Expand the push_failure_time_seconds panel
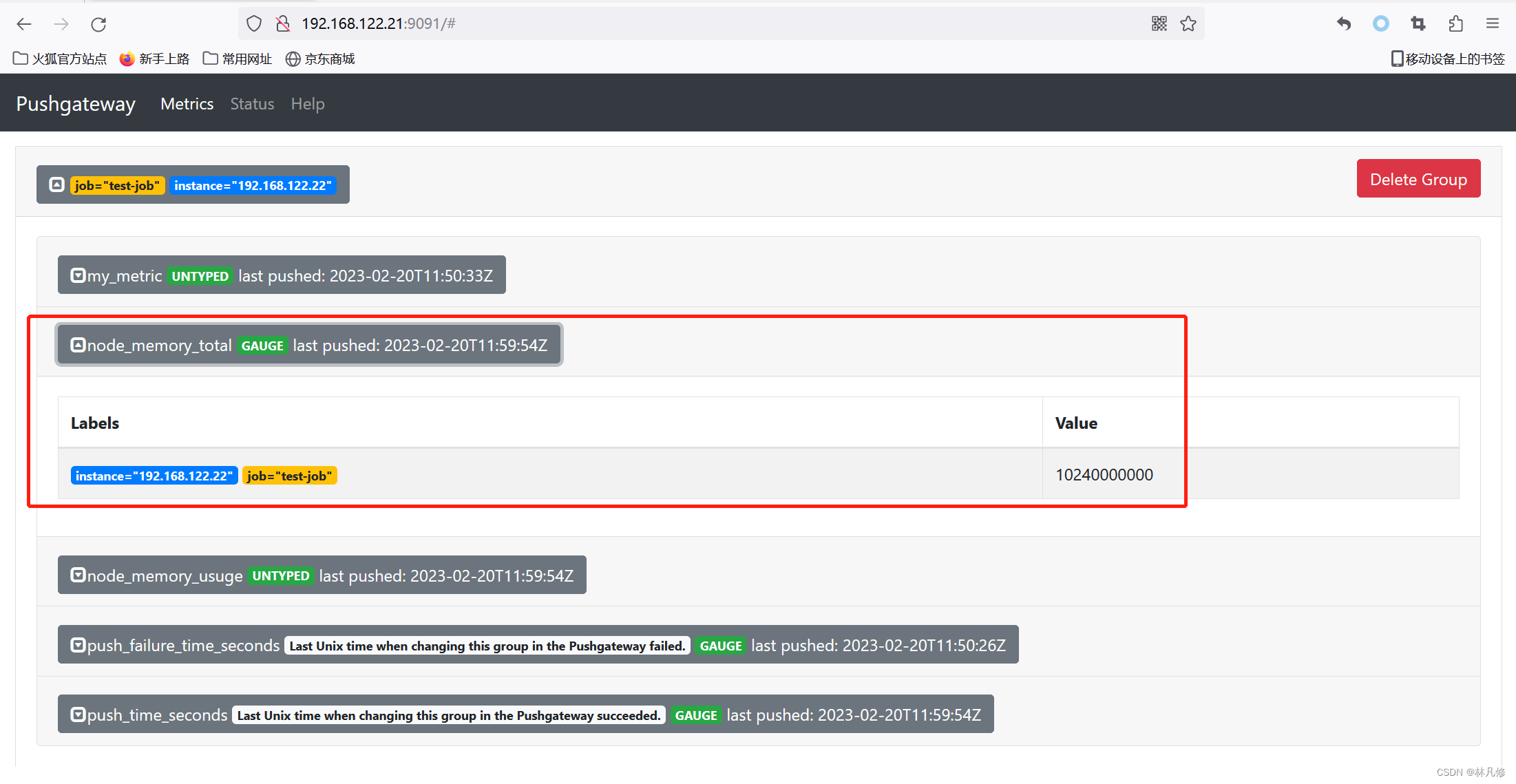This screenshot has height=784, width=1516. [x=538, y=645]
